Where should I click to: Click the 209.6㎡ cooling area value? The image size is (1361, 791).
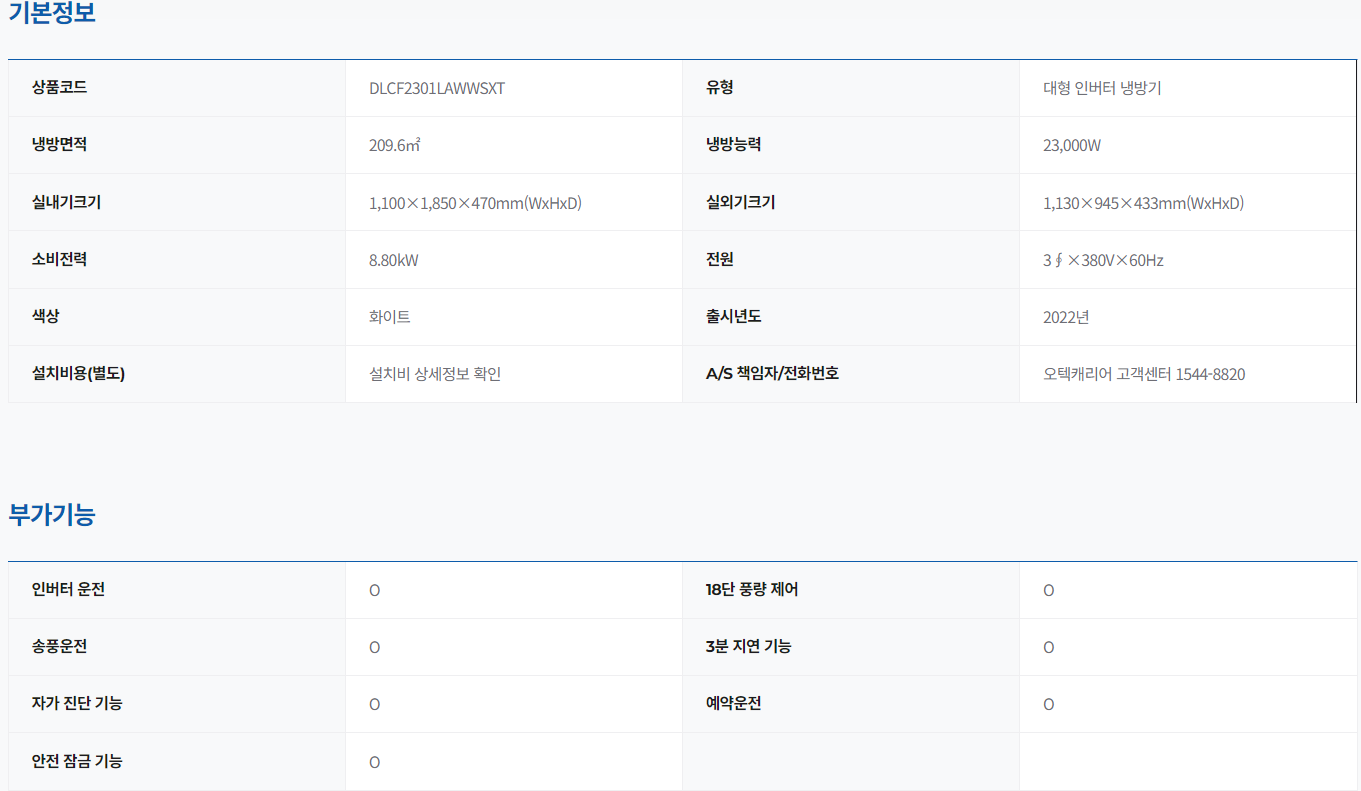[394, 145]
